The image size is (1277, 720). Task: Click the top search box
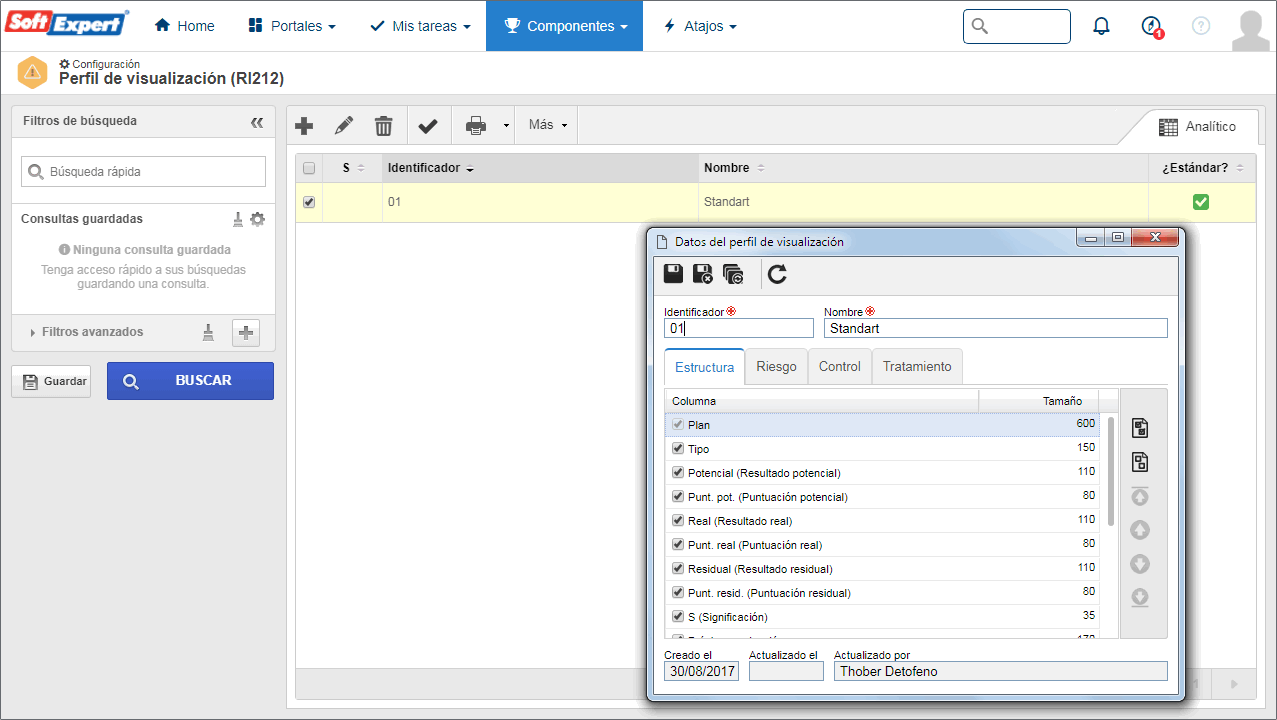1017,26
